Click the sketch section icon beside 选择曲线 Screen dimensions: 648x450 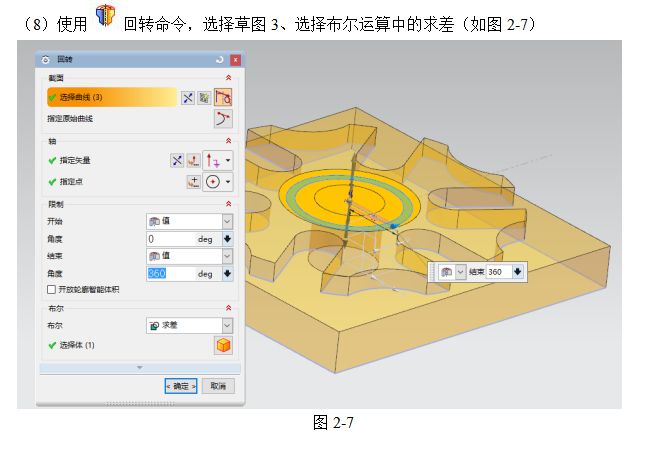(x=204, y=98)
